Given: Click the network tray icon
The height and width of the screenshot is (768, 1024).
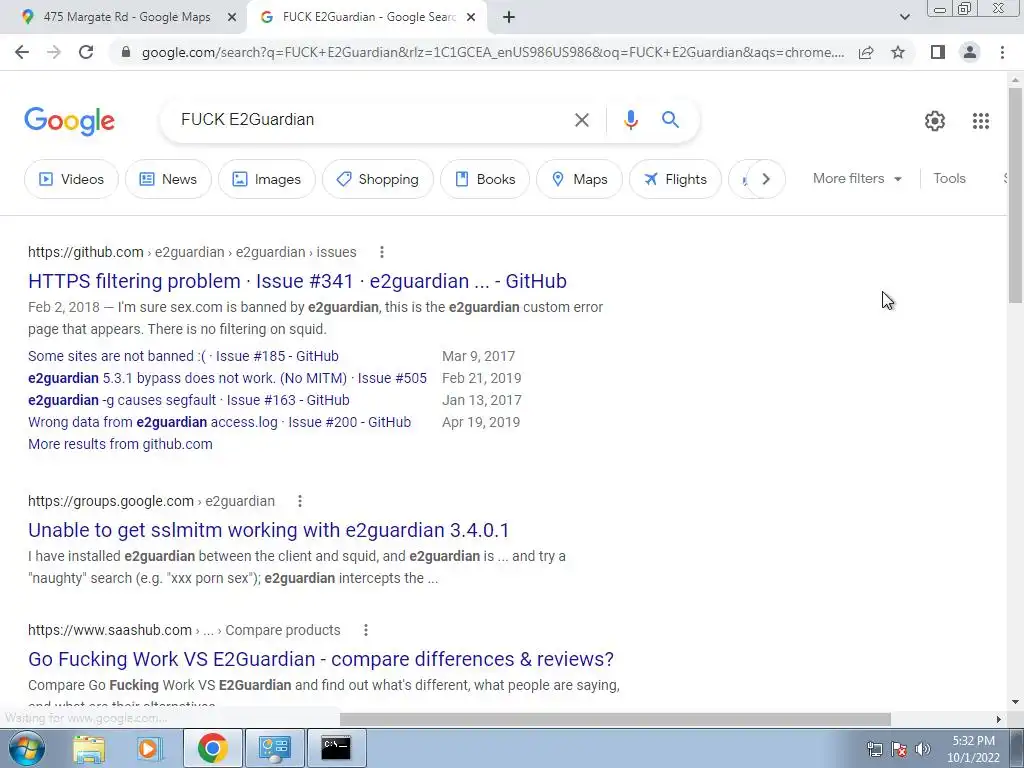Looking at the screenshot, I should coord(874,748).
